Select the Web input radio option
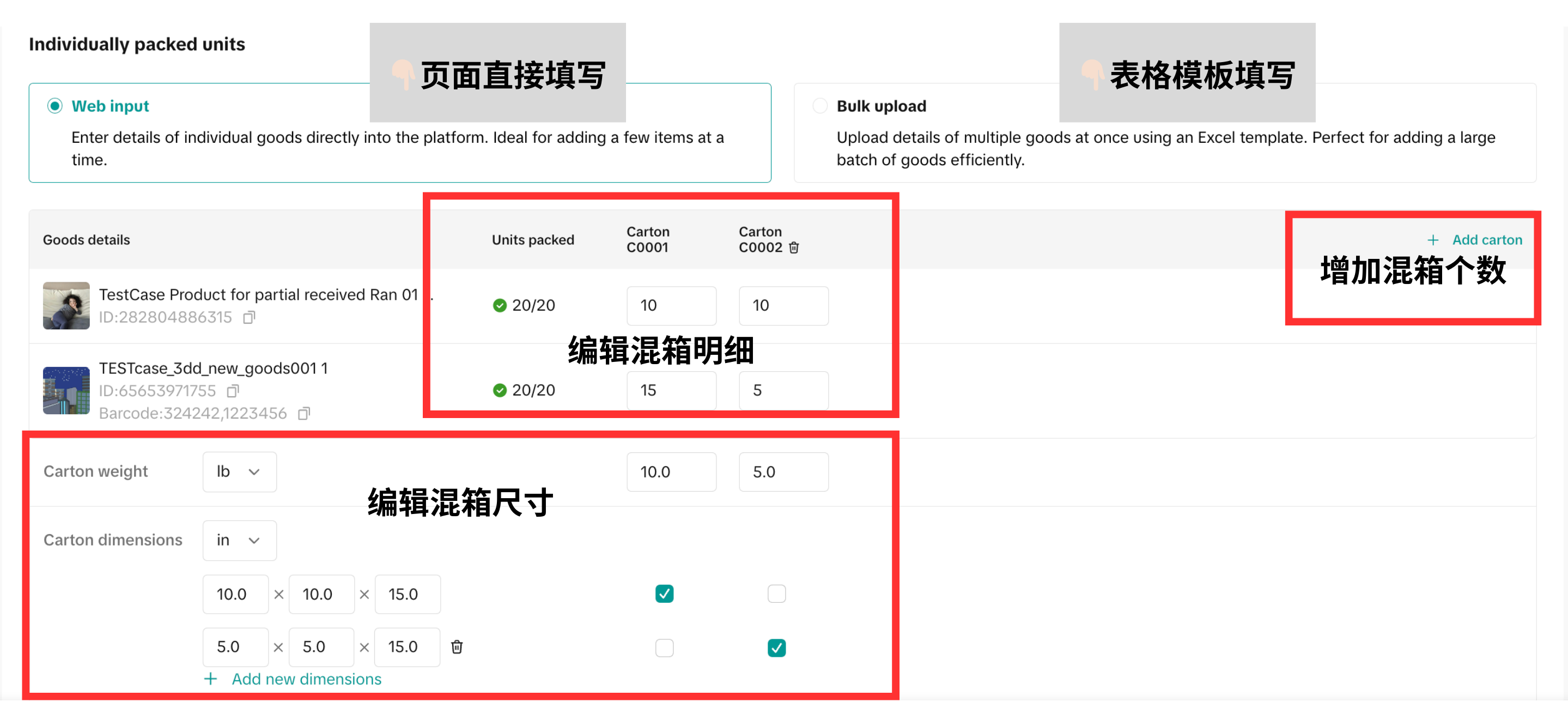This screenshot has height=726, width=1568. (55, 106)
